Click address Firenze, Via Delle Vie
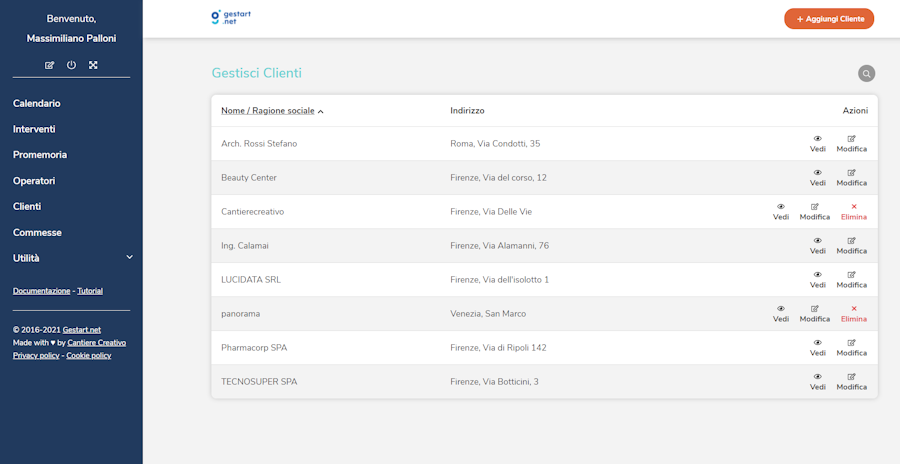Viewport: 900px width, 464px height. click(x=491, y=212)
